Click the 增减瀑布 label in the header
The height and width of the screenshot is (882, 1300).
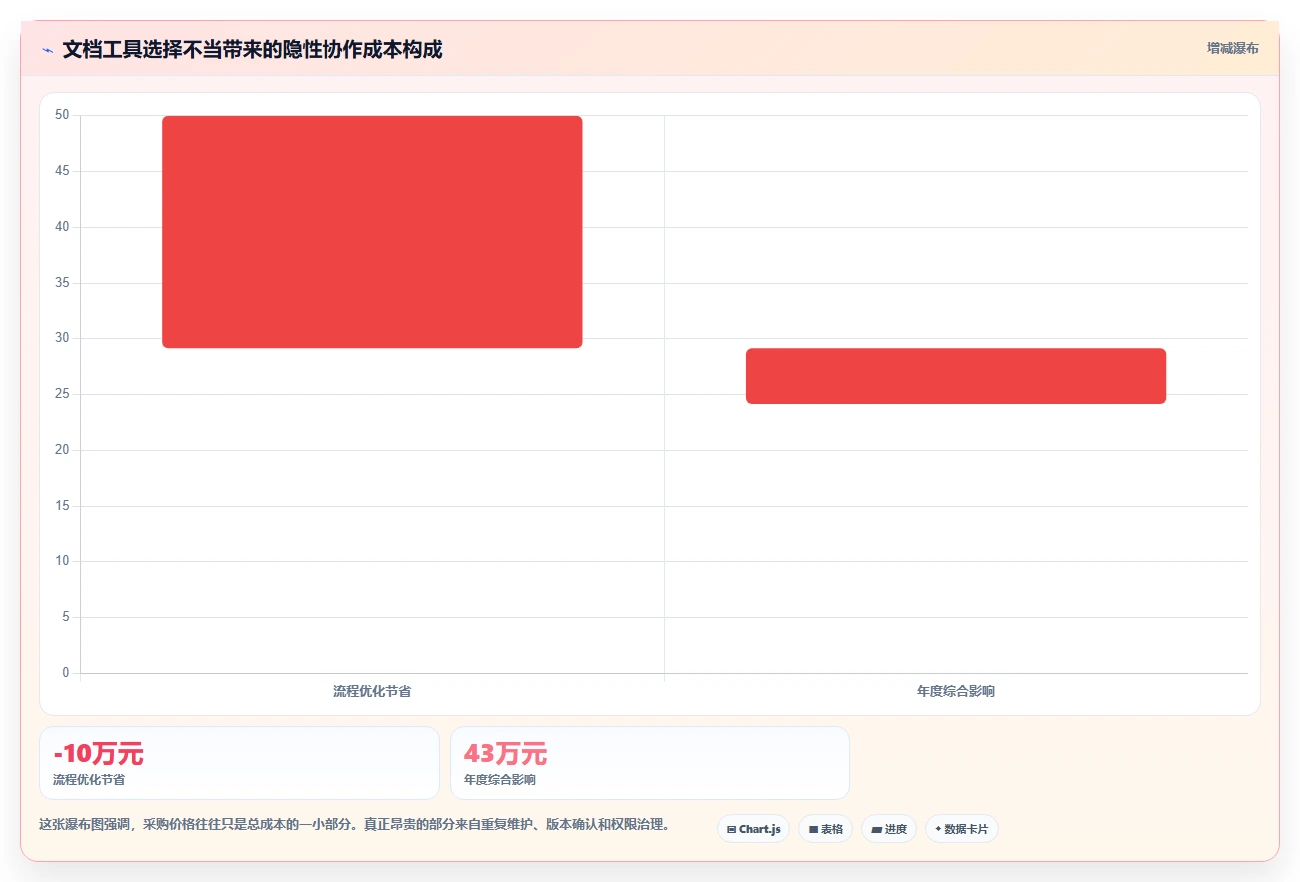click(x=1232, y=48)
